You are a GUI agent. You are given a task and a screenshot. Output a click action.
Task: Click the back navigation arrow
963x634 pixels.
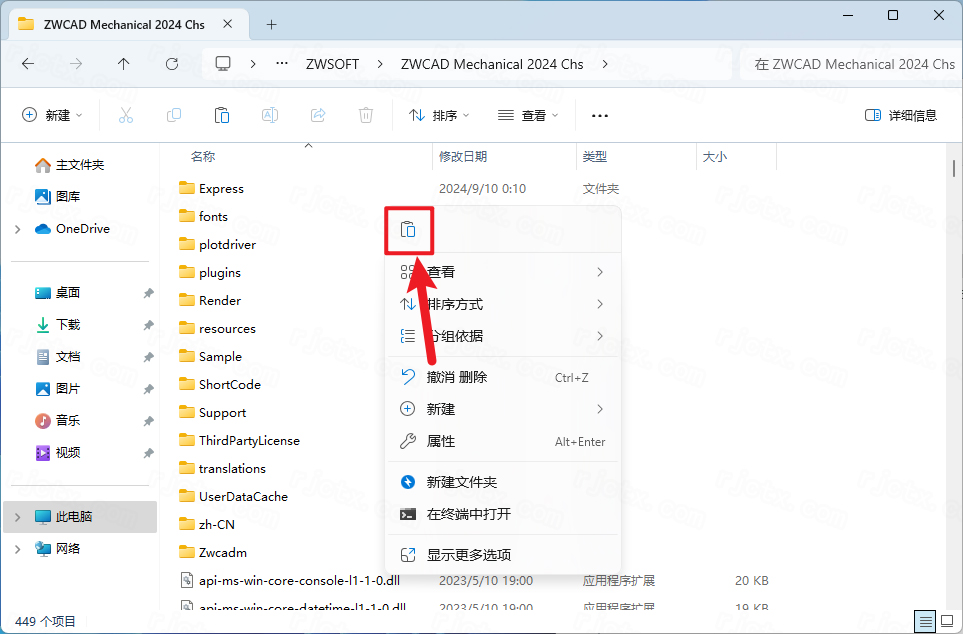(28, 64)
